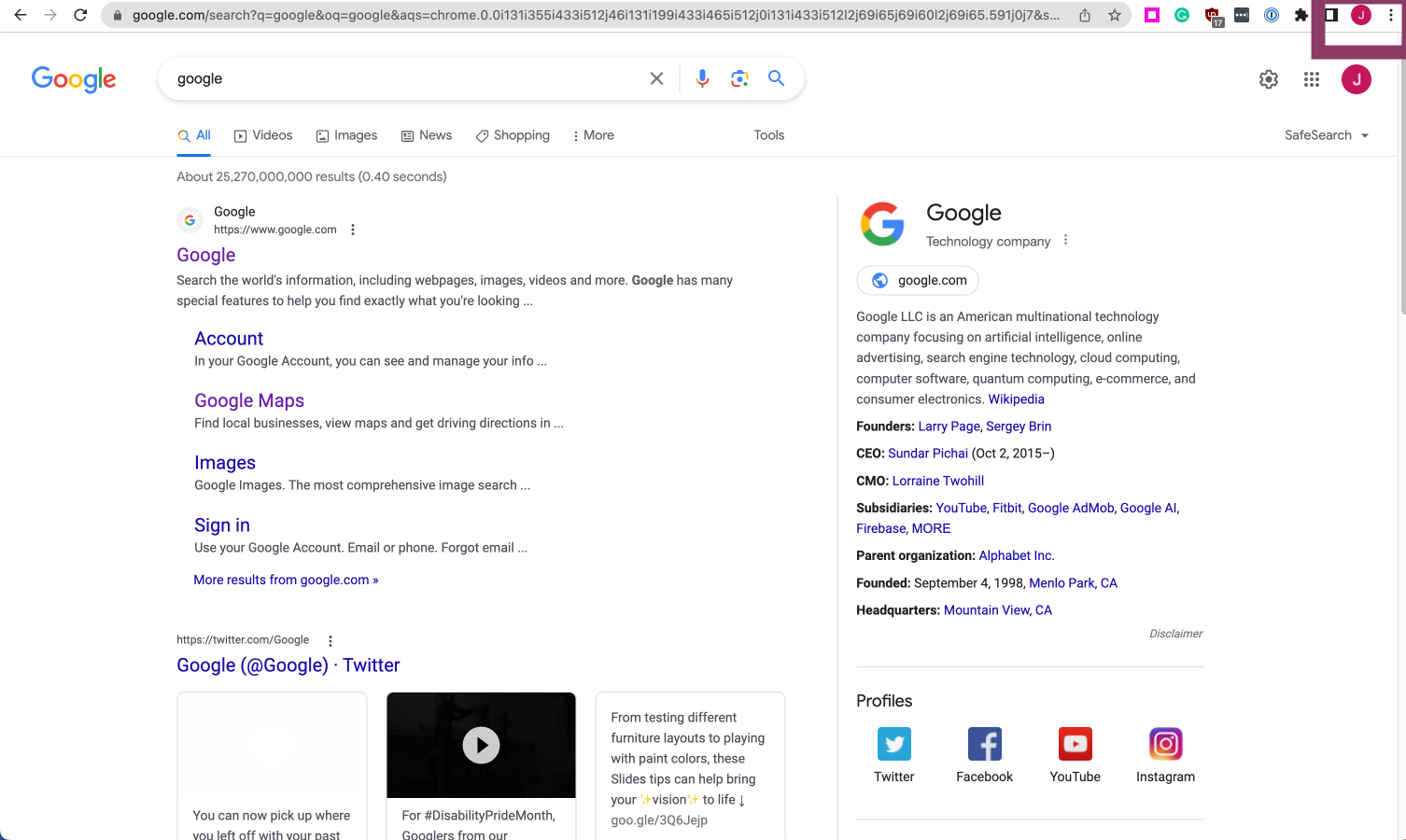The width and height of the screenshot is (1406, 840).
Task: Click the Chrome address bar URL
Action: coord(596,15)
